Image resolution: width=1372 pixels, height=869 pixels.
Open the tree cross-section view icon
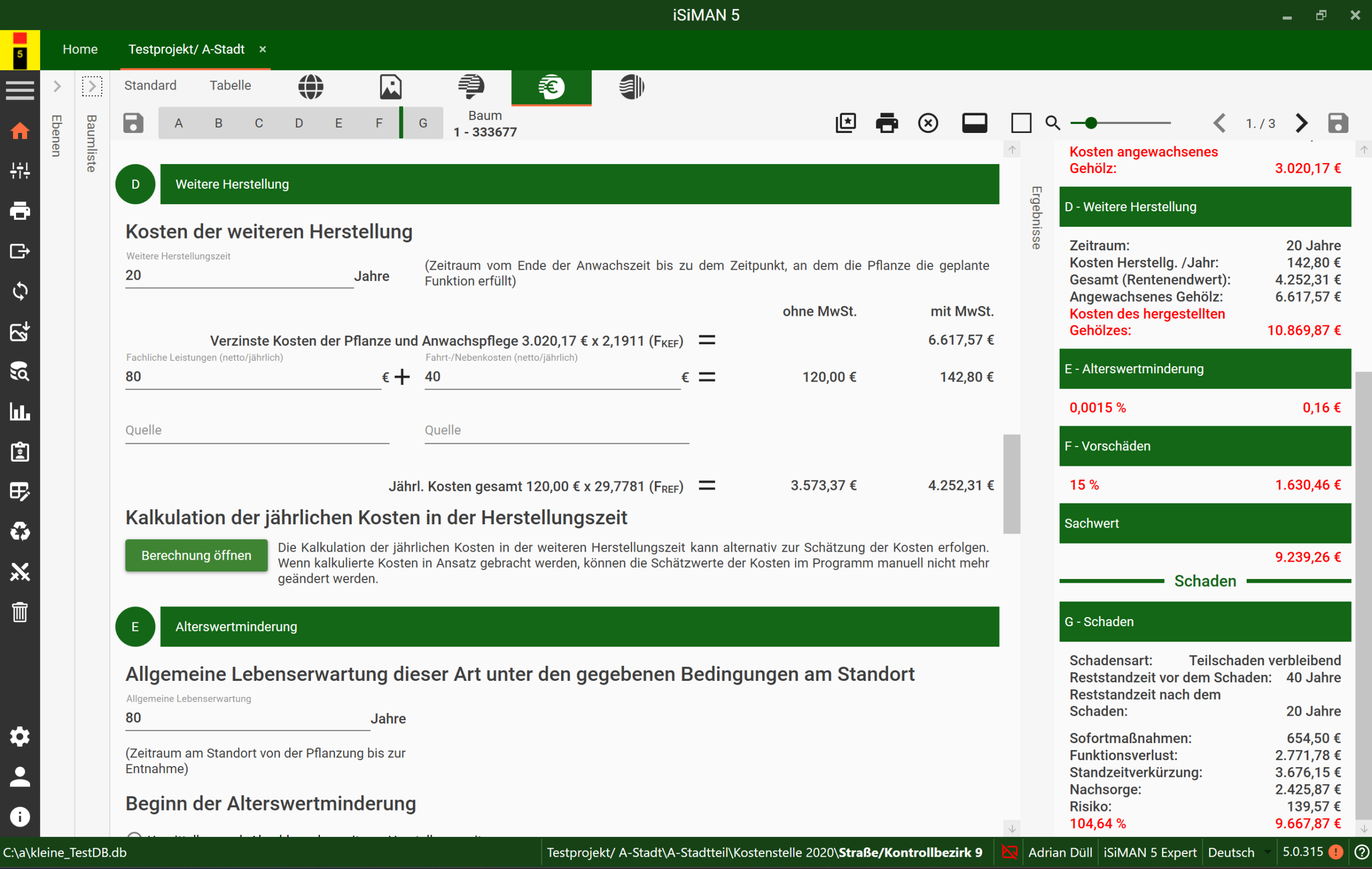point(631,87)
